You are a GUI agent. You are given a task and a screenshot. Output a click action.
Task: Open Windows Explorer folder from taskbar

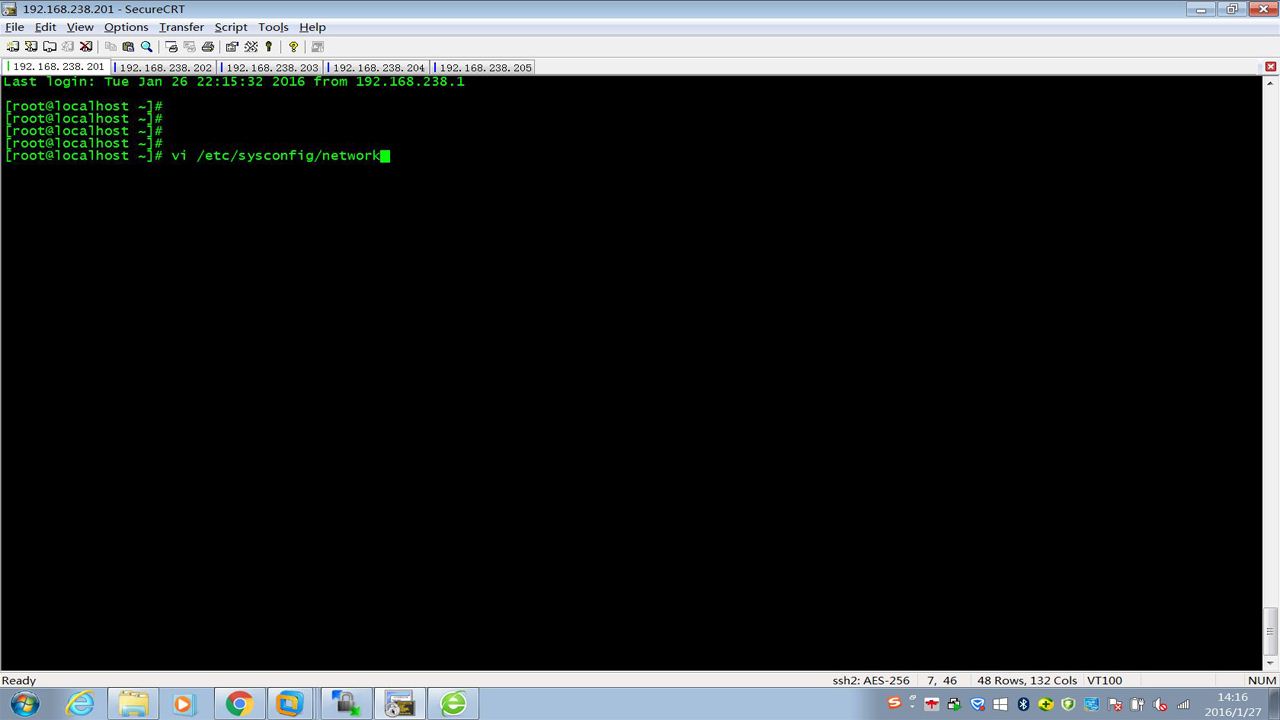[x=132, y=704]
